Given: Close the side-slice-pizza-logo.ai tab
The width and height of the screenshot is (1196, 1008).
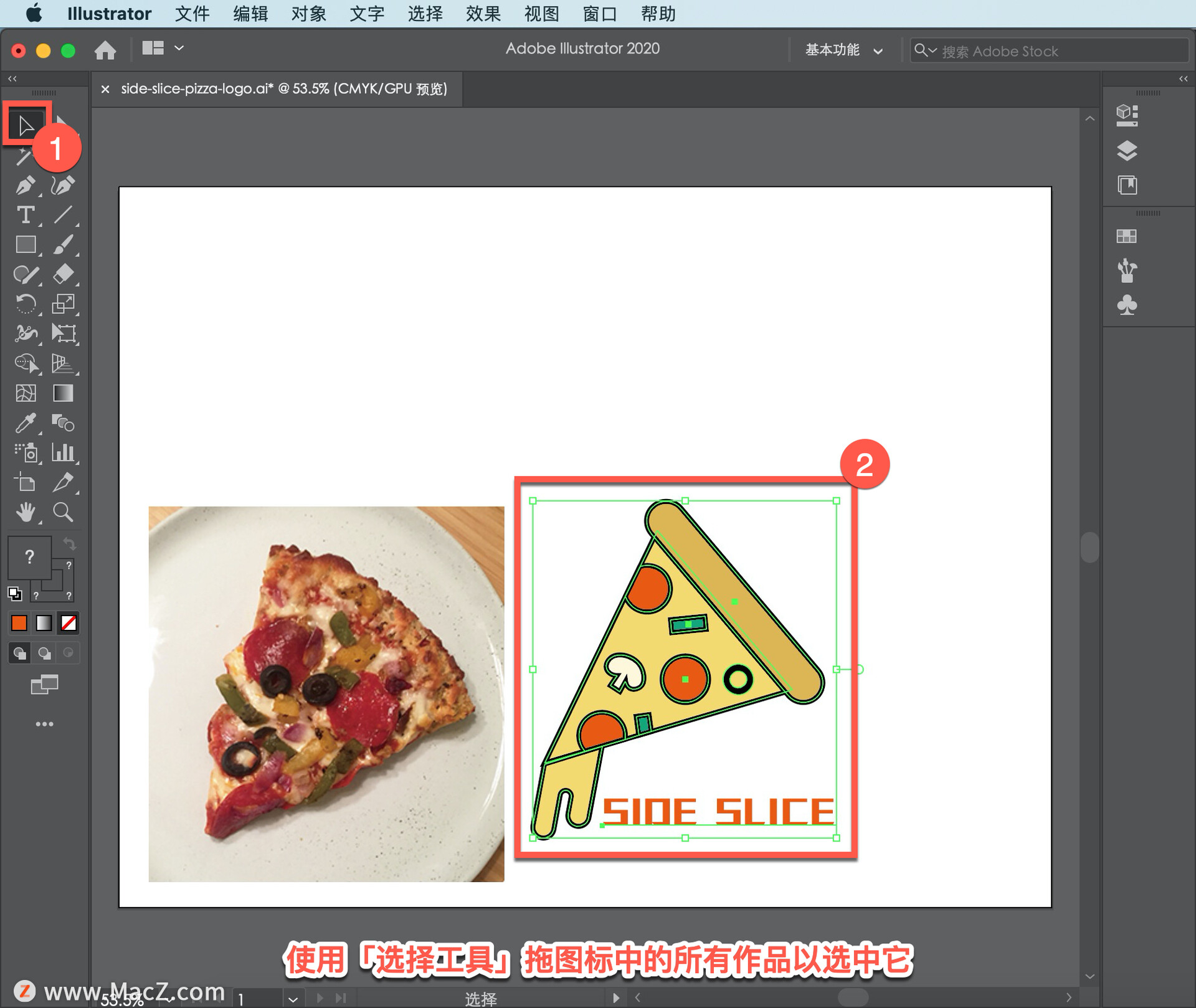Looking at the screenshot, I should tap(105, 89).
